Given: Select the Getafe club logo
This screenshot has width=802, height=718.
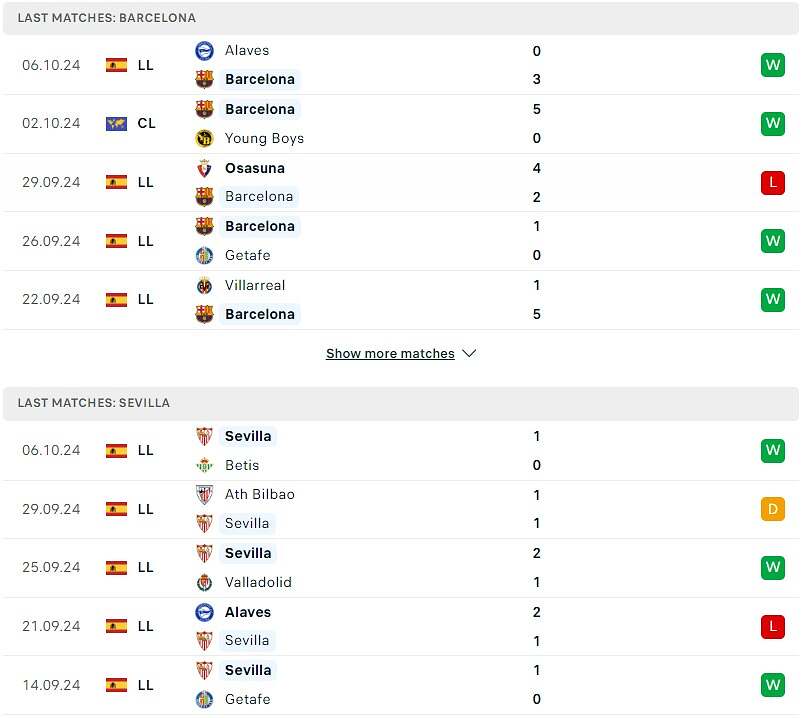Looking at the screenshot, I should pos(205,255).
